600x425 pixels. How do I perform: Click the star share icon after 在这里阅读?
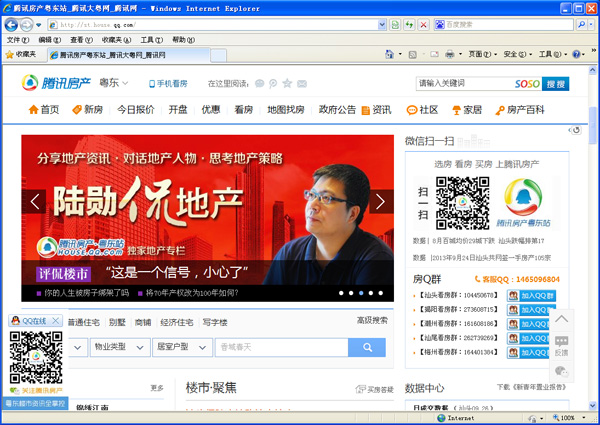pyautogui.click(x=287, y=83)
